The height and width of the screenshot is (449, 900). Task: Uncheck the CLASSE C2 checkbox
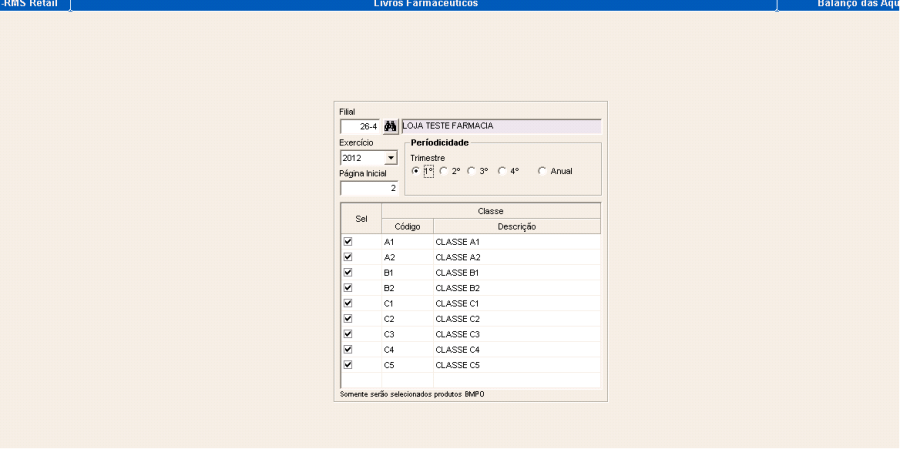click(348, 319)
